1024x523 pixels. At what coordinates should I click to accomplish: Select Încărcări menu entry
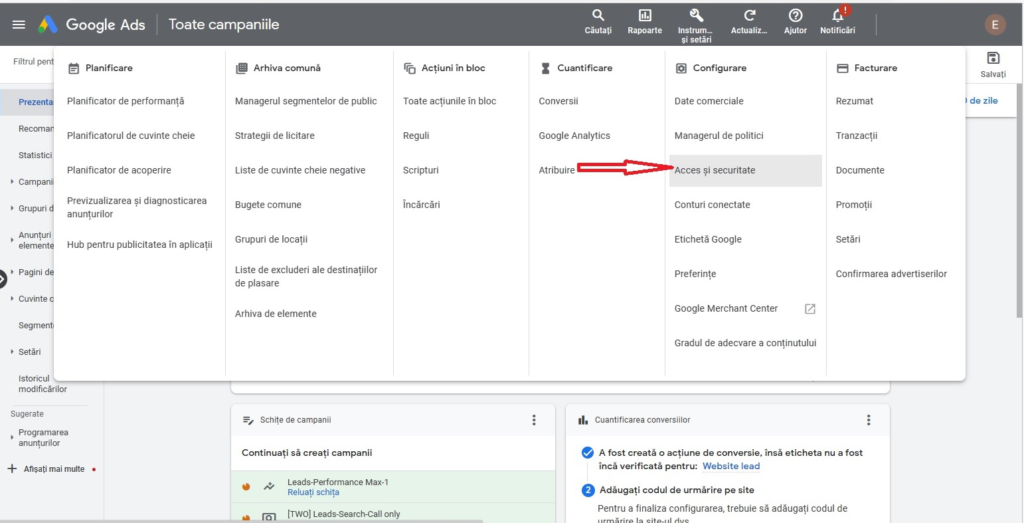click(421, 205)
